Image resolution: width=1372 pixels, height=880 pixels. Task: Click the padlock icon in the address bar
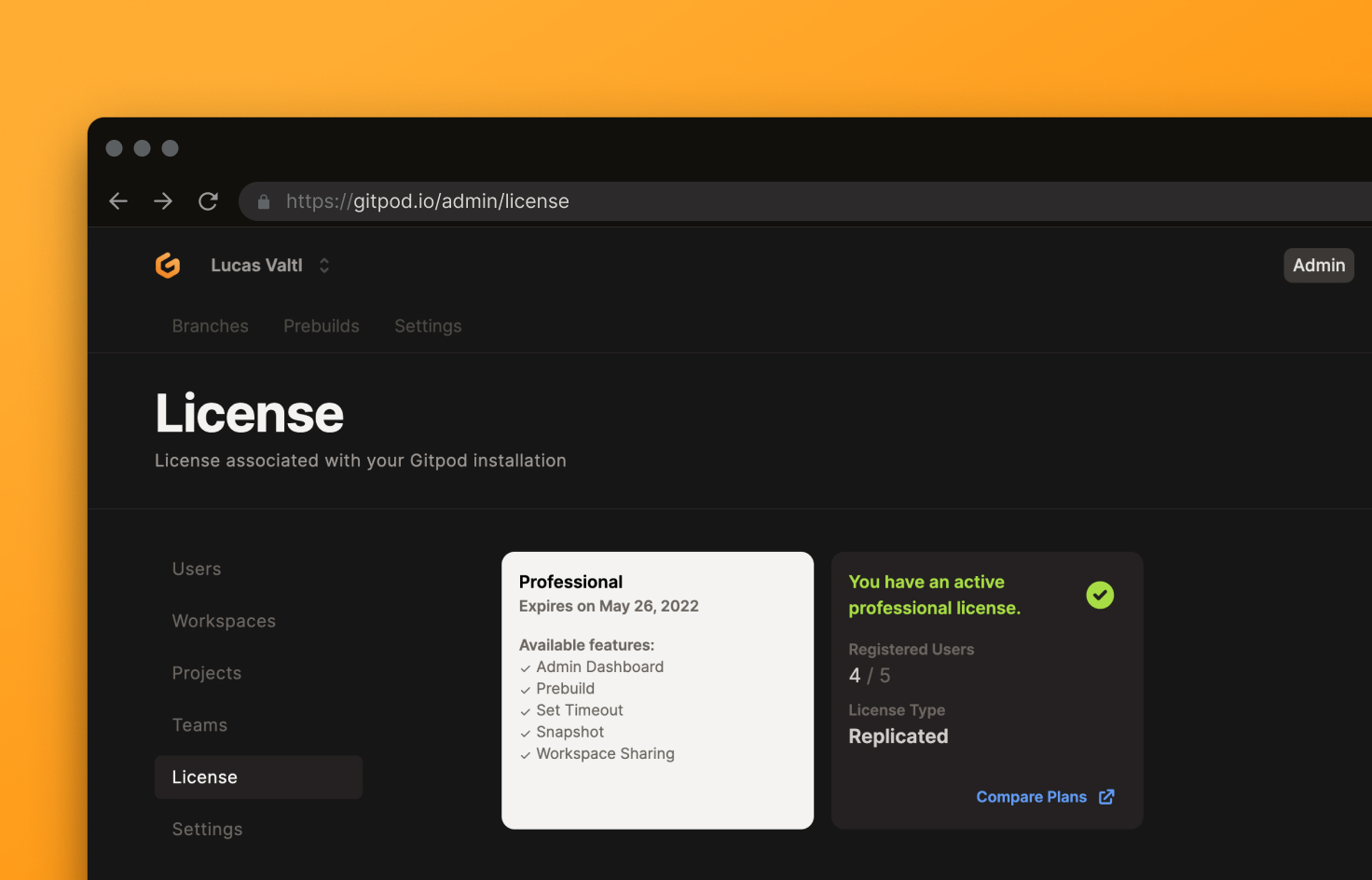point(264,201)
